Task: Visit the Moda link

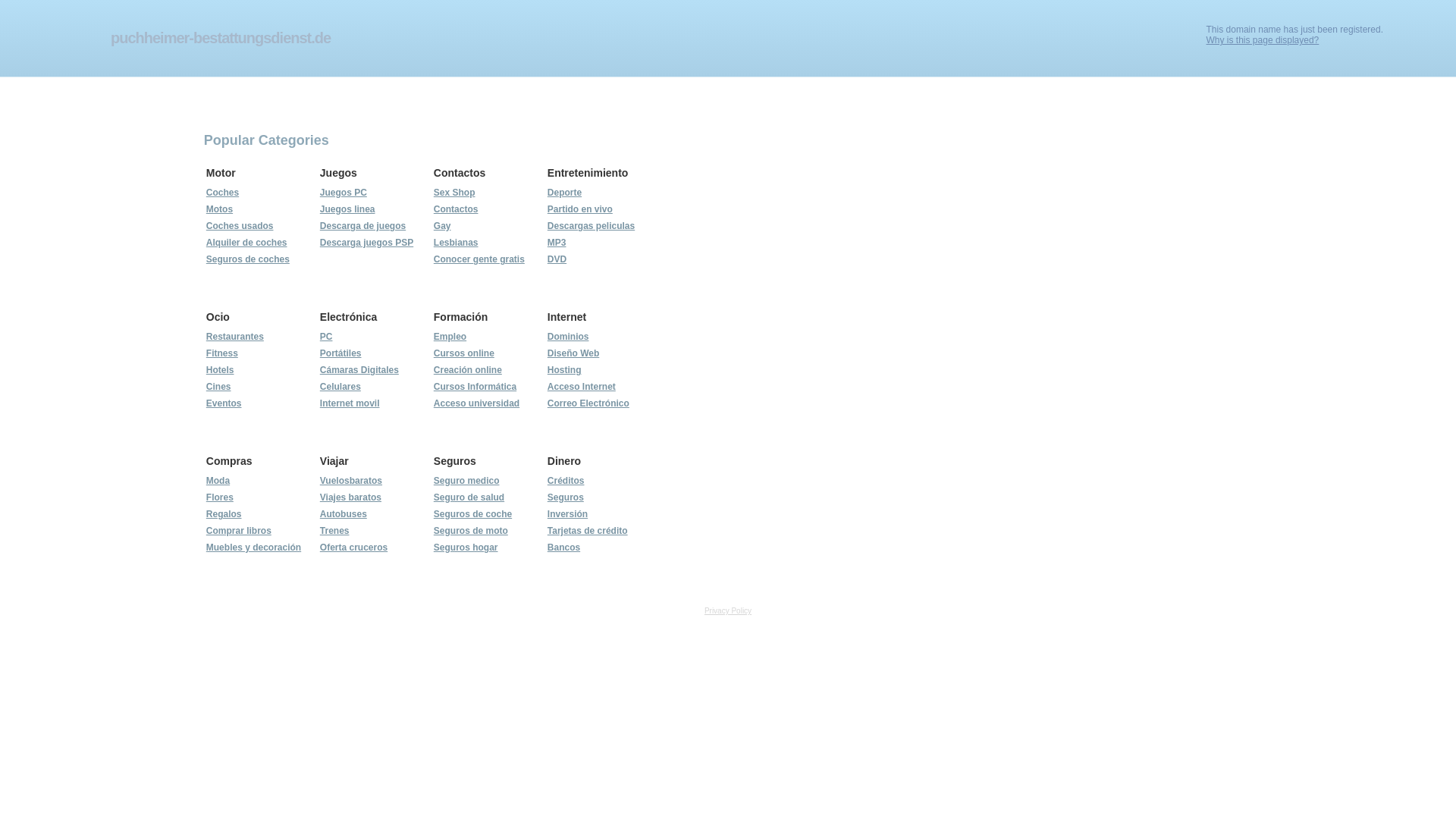Action: coord(218,481)
